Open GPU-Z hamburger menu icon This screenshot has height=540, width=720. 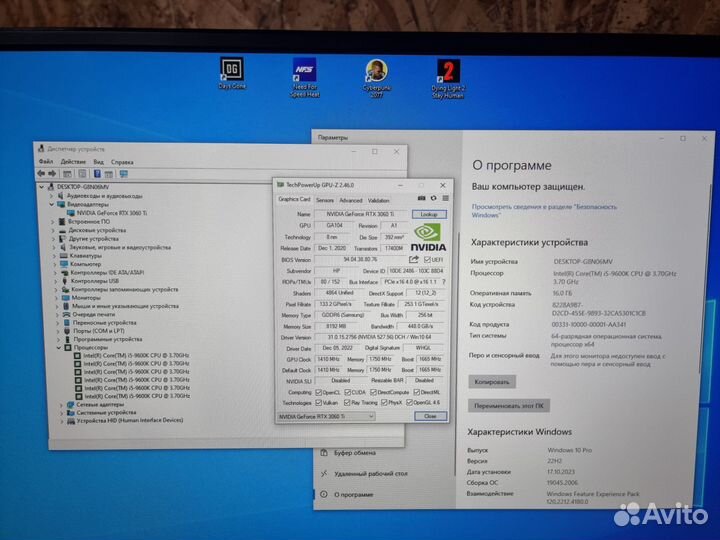point(445,198)
